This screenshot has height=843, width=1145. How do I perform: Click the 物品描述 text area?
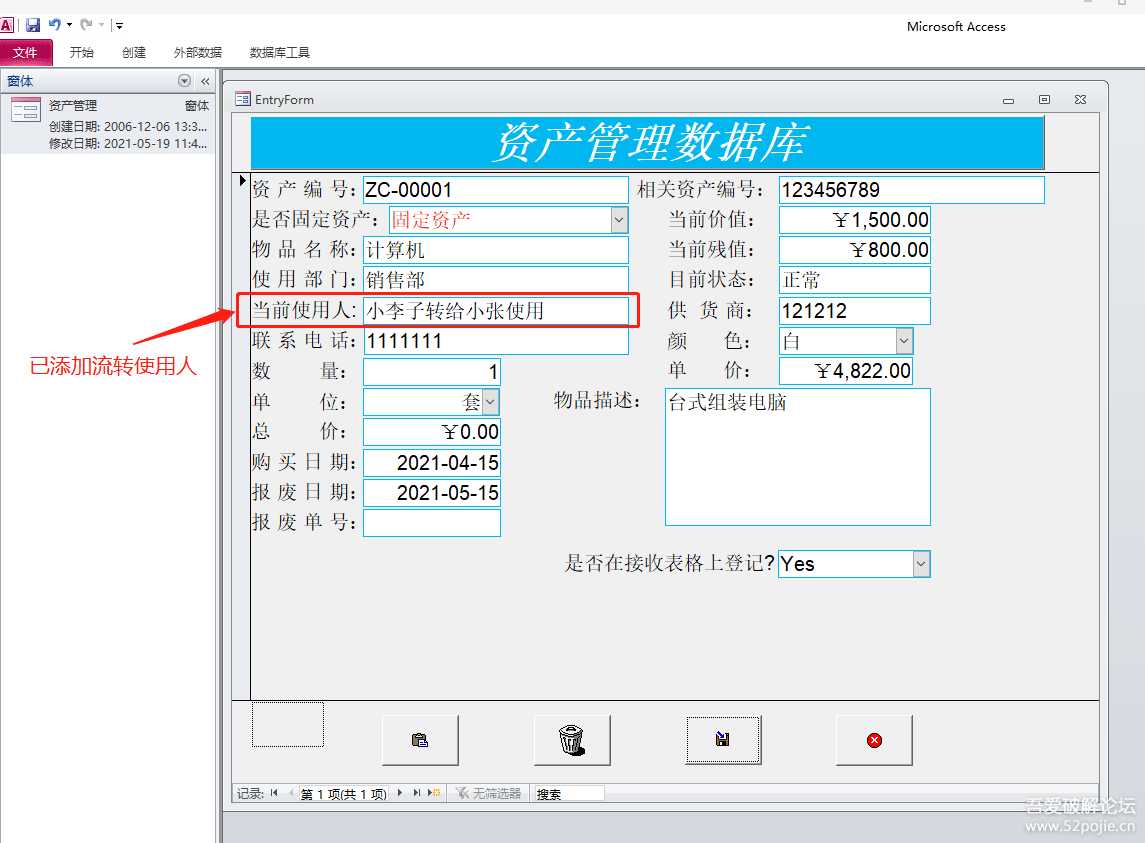[797, 457]
